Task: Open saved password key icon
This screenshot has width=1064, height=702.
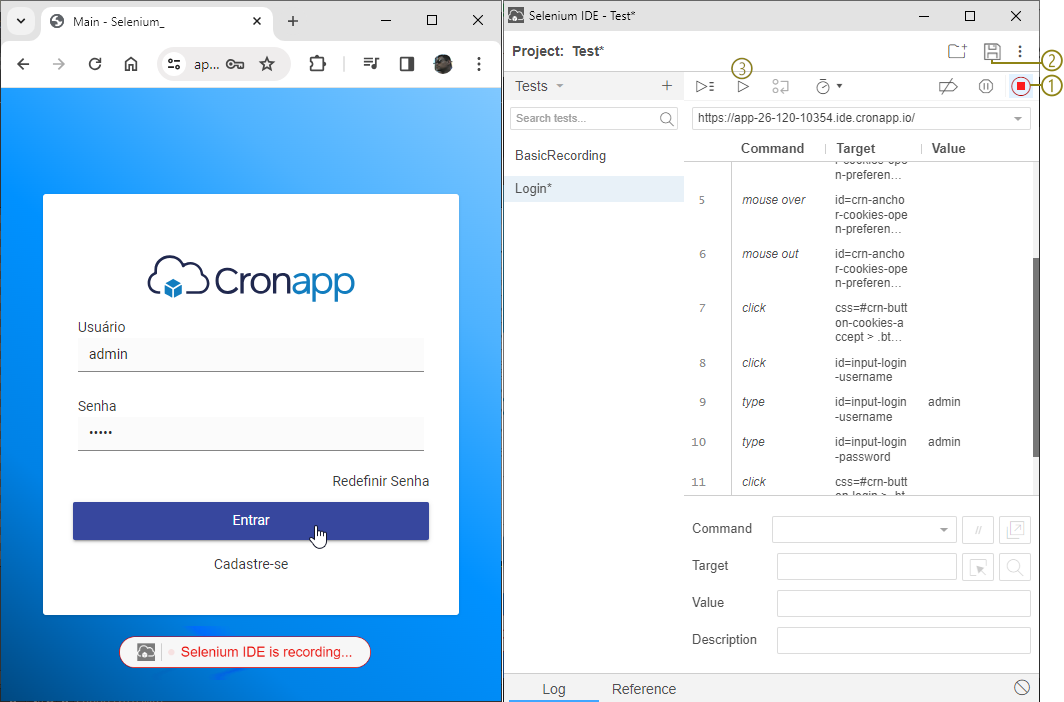Action: (x=235, y=64)
